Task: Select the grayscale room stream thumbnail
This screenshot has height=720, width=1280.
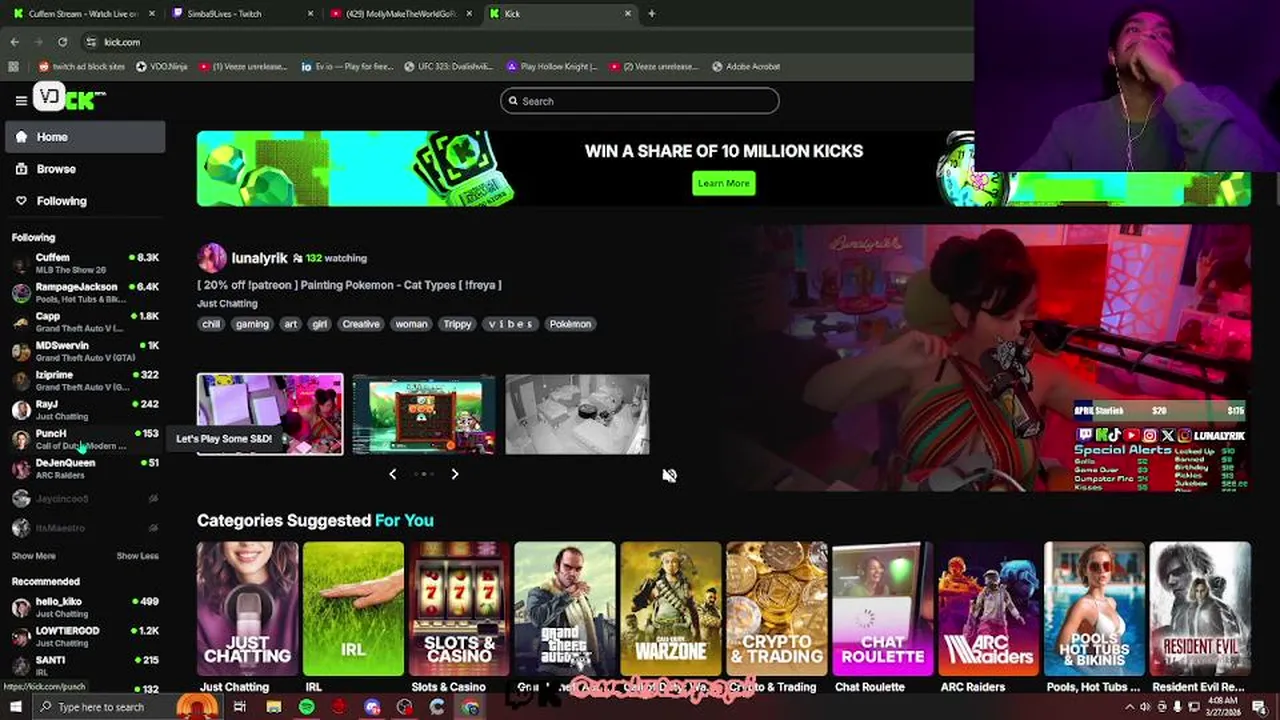Action: 577,414
